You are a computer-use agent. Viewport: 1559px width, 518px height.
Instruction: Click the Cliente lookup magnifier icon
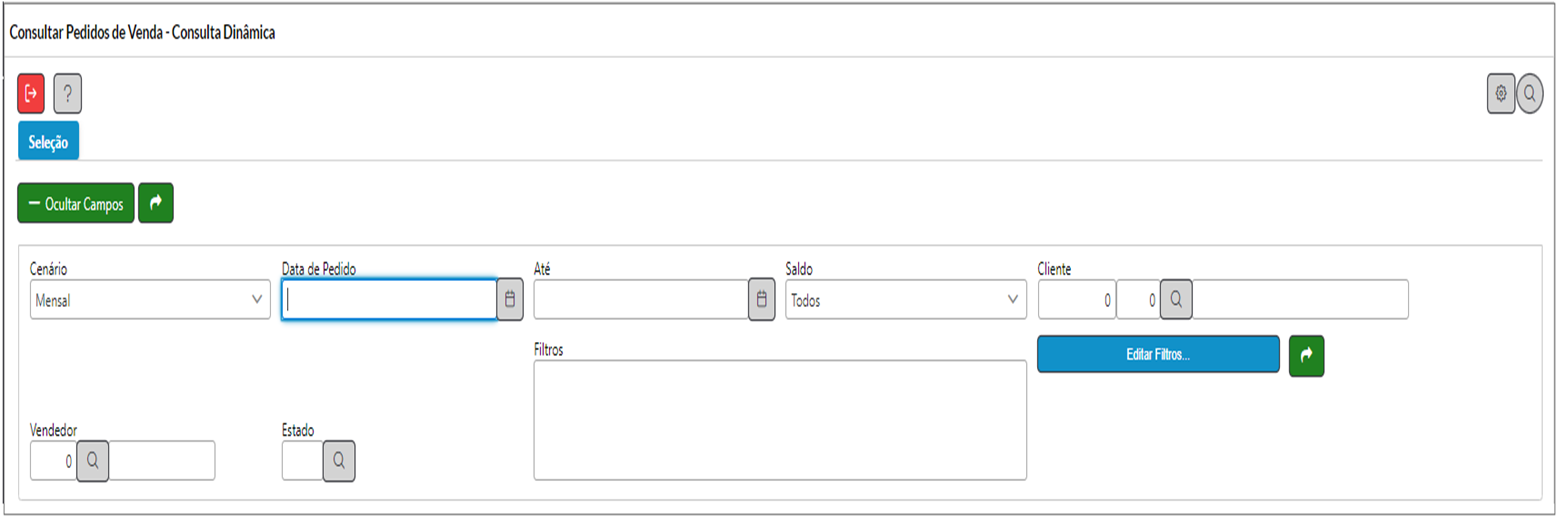[x=1176, y=299]
